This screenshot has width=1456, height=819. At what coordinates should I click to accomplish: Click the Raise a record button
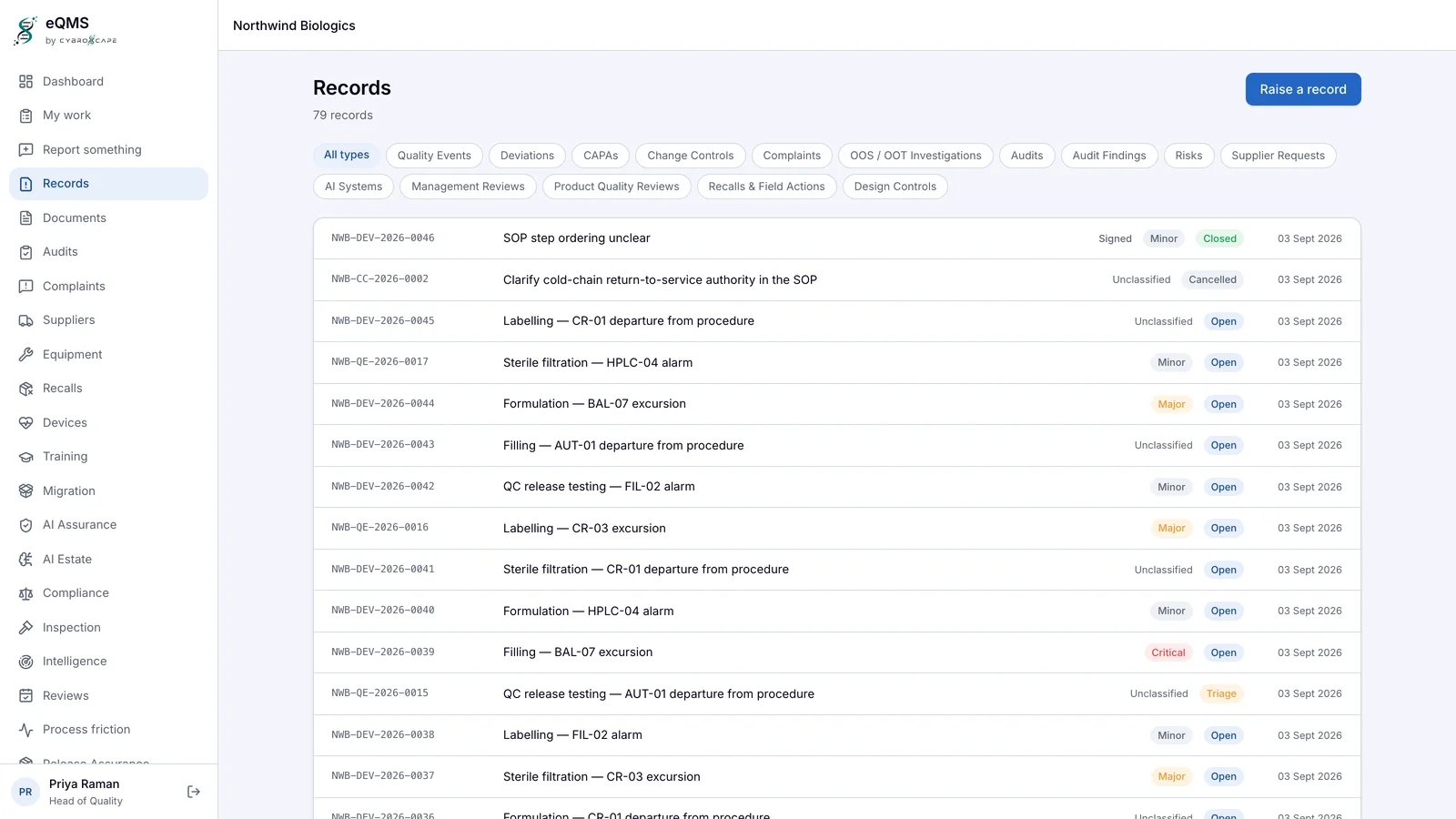pos(1303,89)
